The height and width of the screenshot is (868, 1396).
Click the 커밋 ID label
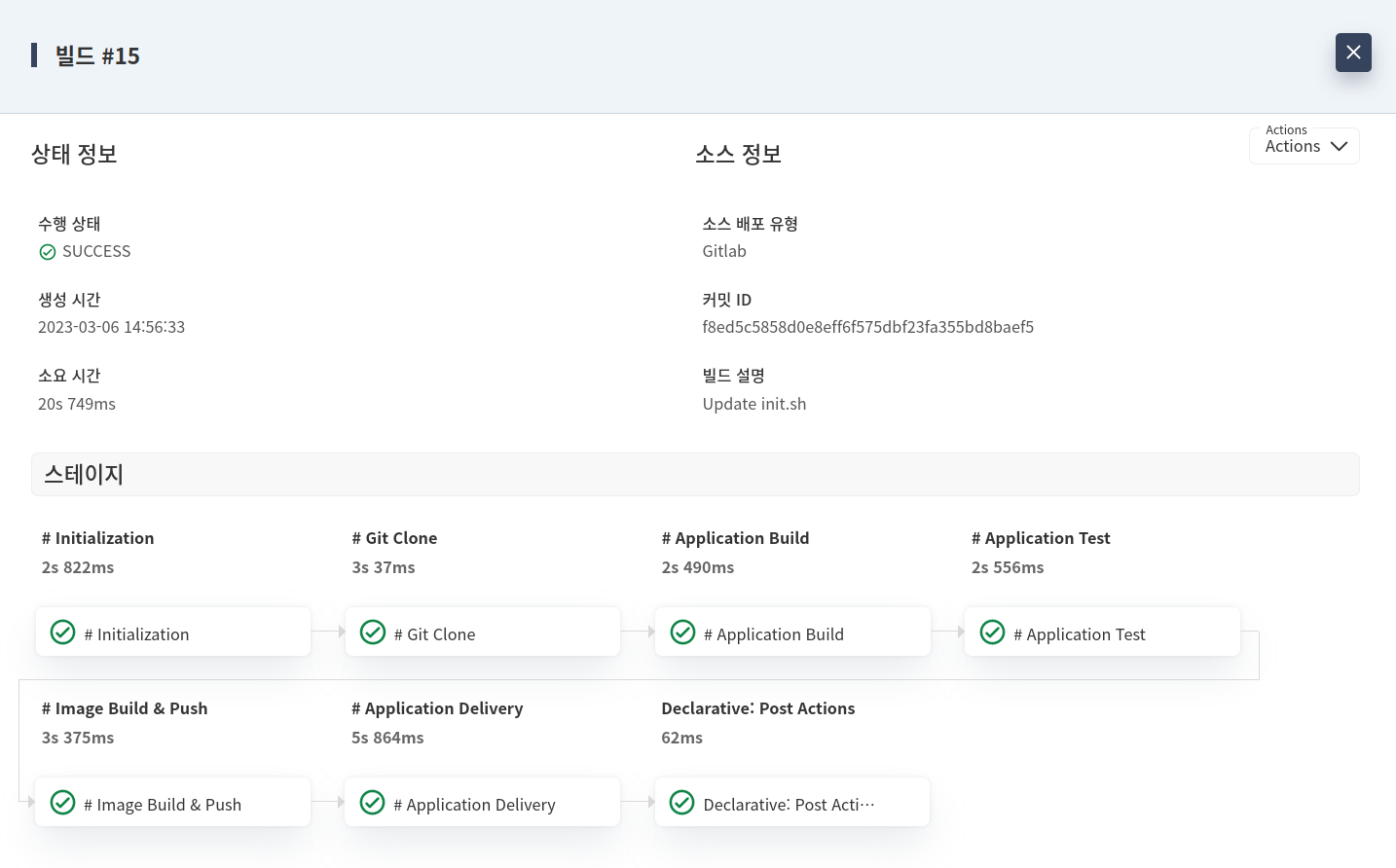[727, 300]
